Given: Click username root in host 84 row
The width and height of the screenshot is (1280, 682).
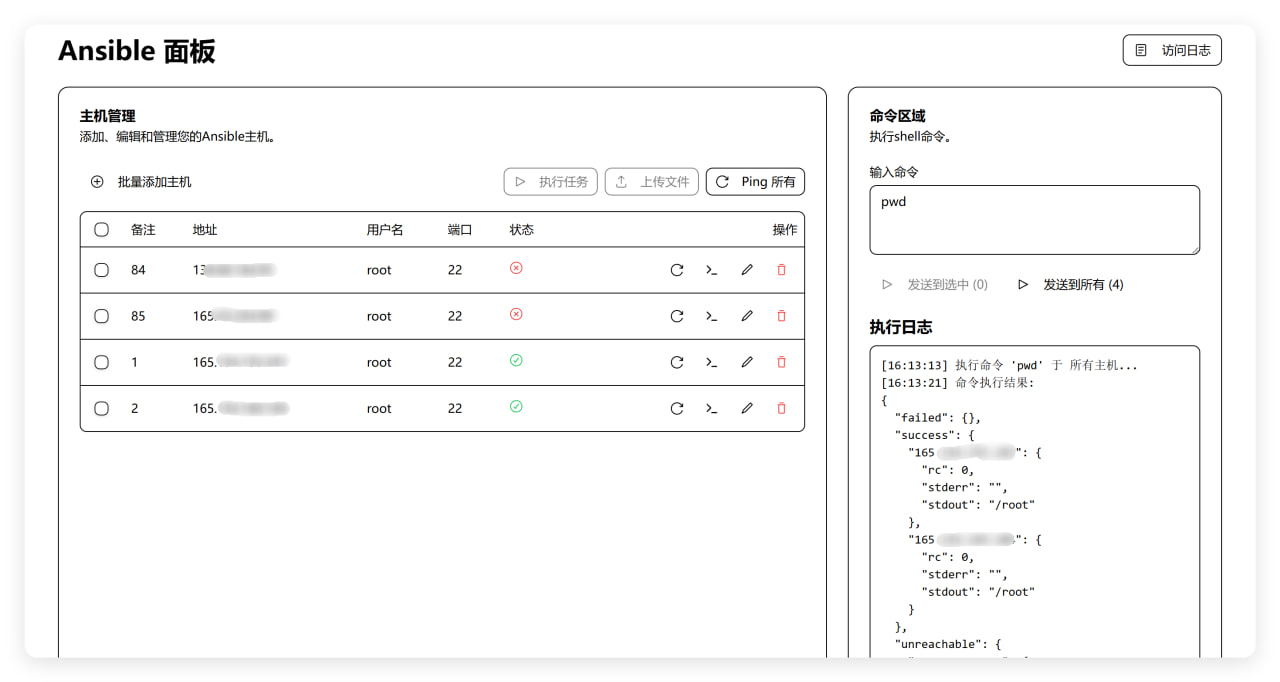Looking at the screenshot, I should click(x=379, y=270).
